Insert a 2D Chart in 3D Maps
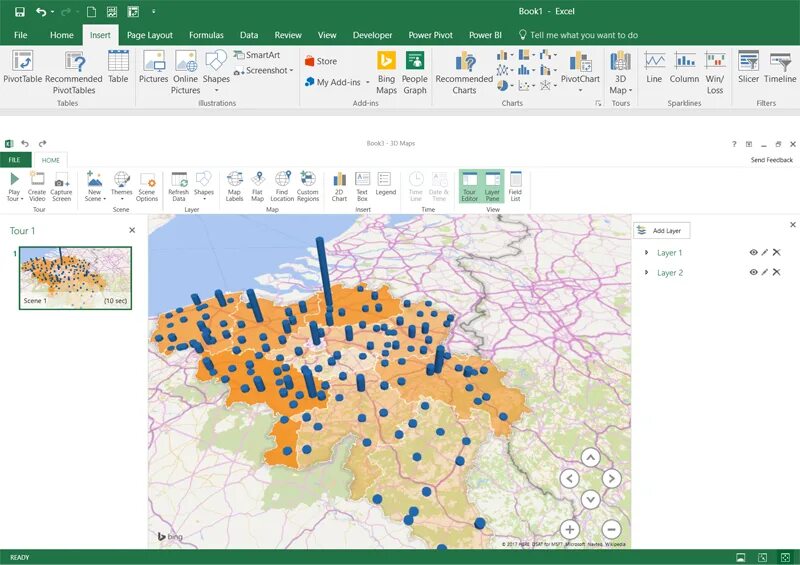The image size is (800, 565). [339, 187]
